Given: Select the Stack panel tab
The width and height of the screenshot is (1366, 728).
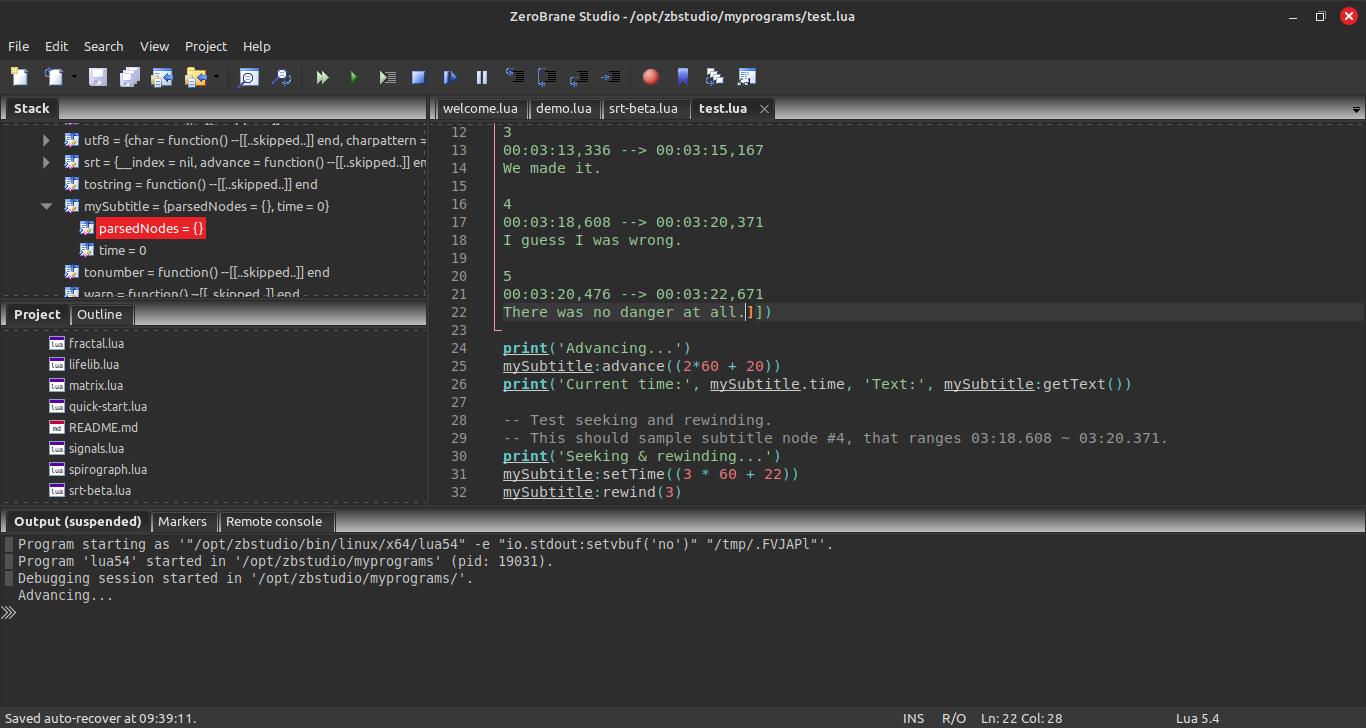Looking at the screenshot, I should pyautogui.click(x=32, y=108).
